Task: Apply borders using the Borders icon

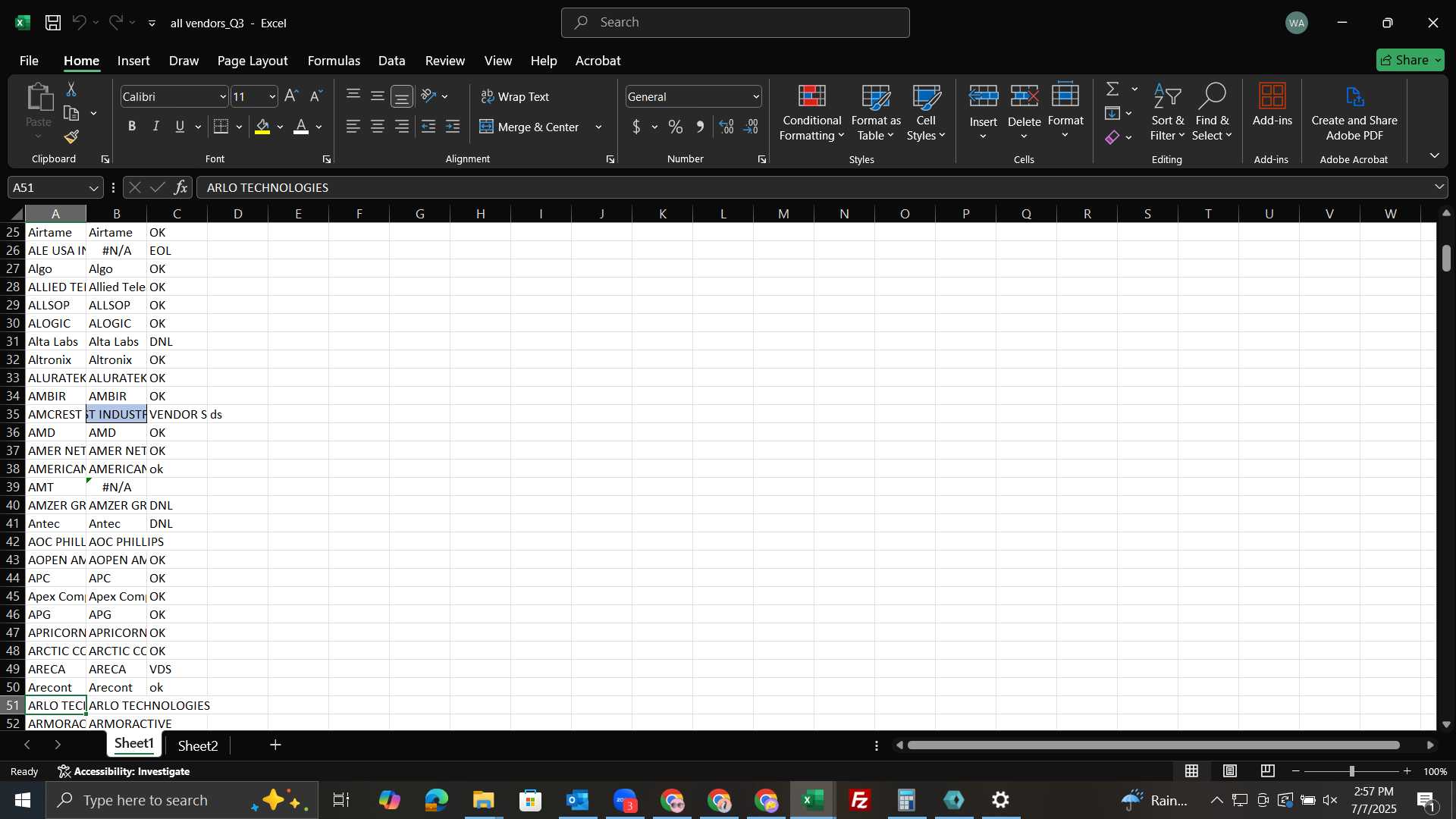Action: point(221,127)
